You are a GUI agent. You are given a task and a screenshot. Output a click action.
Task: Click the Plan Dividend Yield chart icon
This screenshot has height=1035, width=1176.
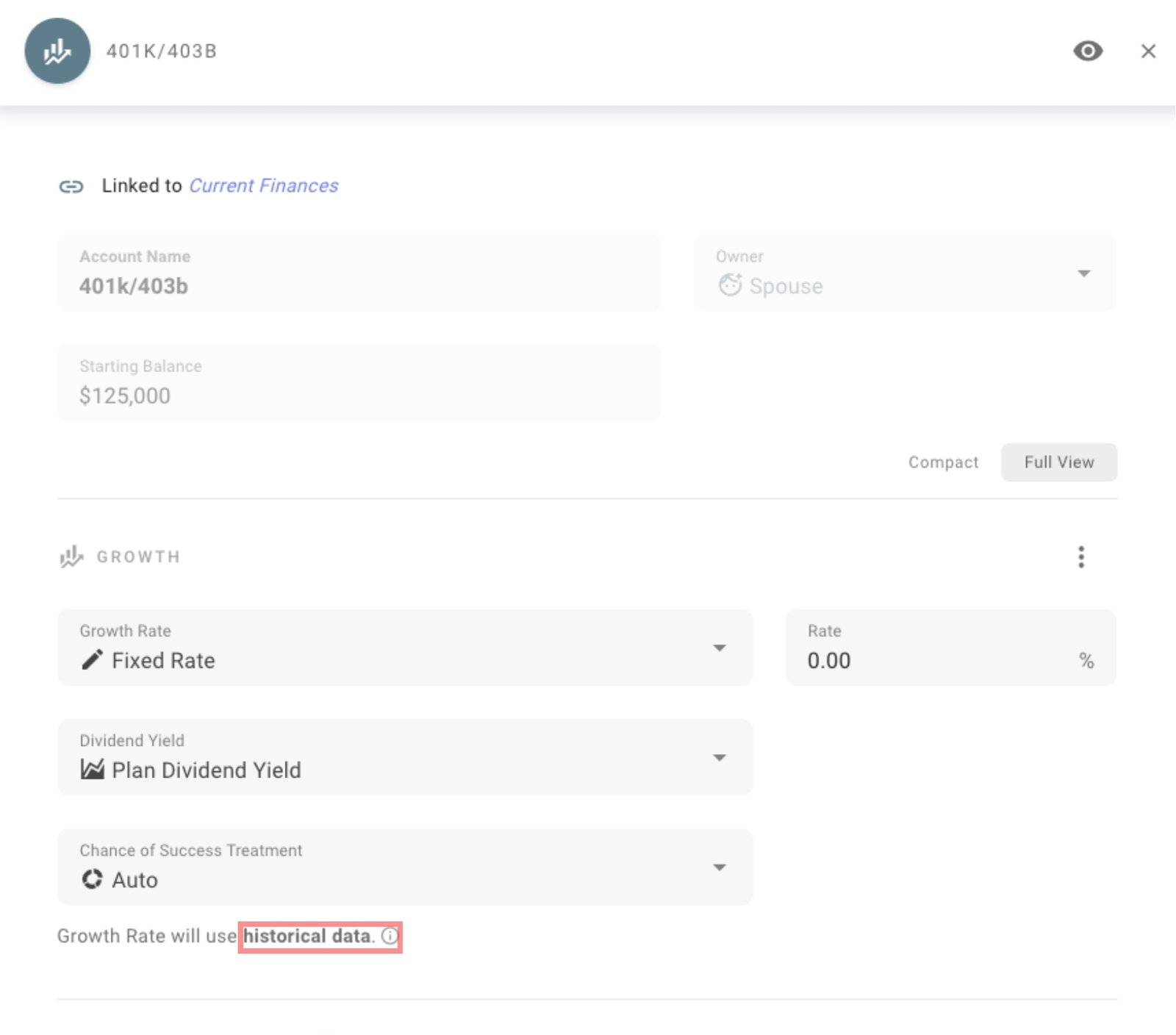(x=92, y=770)
